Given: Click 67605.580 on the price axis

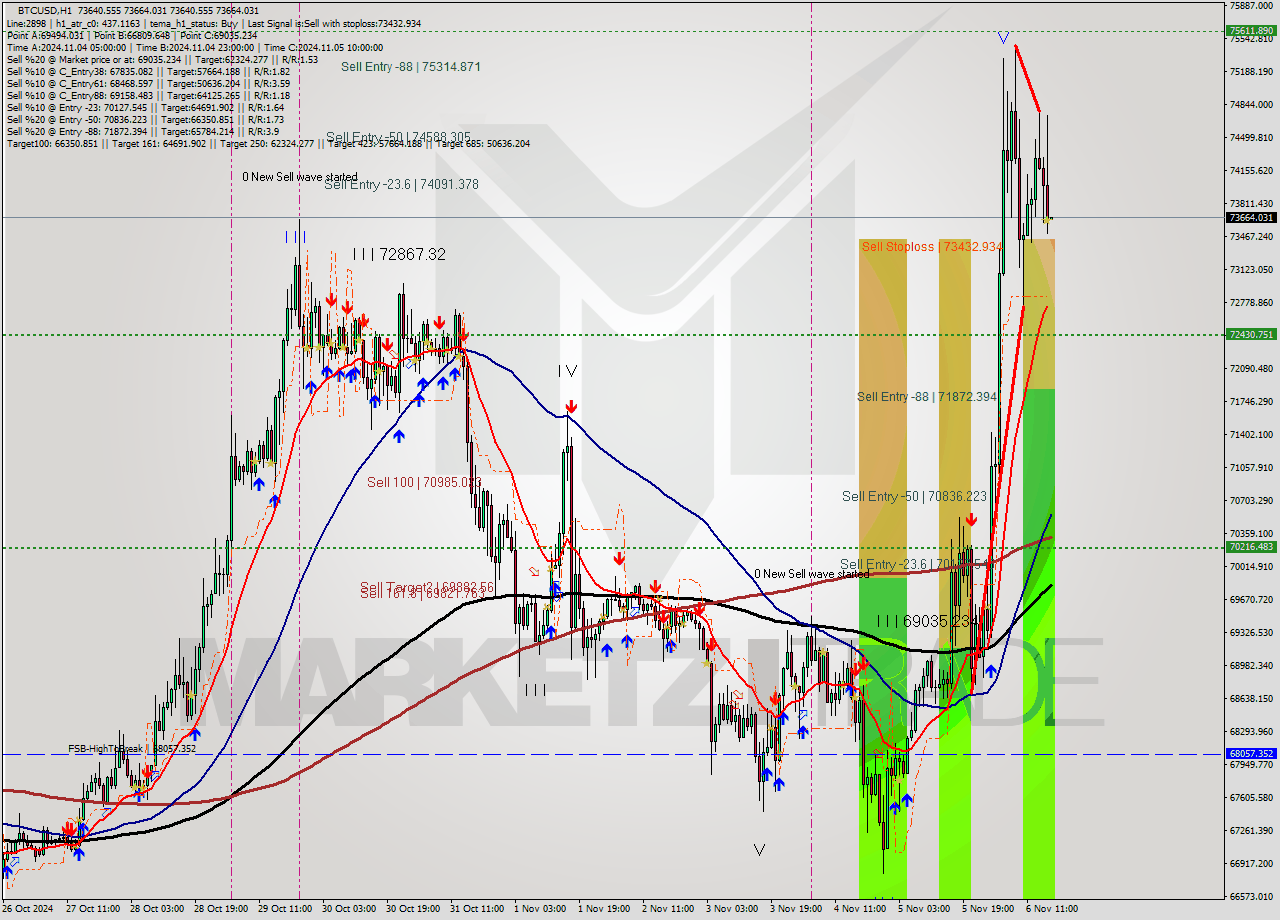Looking at the screenshot, I should (1251, 798).
